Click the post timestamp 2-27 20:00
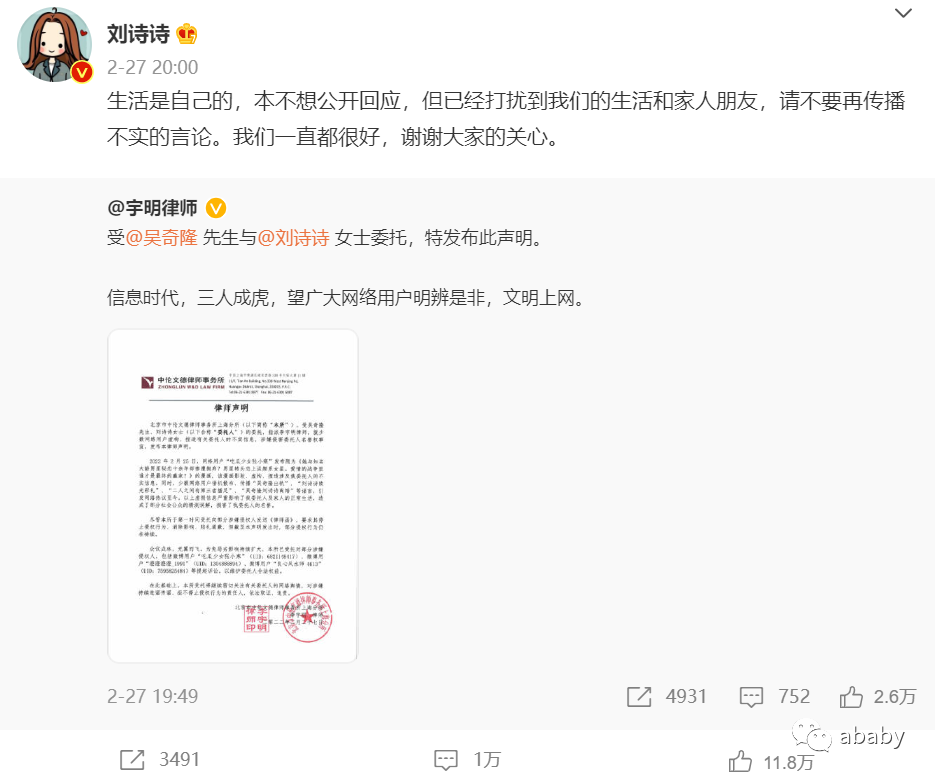 click(153, 67)
